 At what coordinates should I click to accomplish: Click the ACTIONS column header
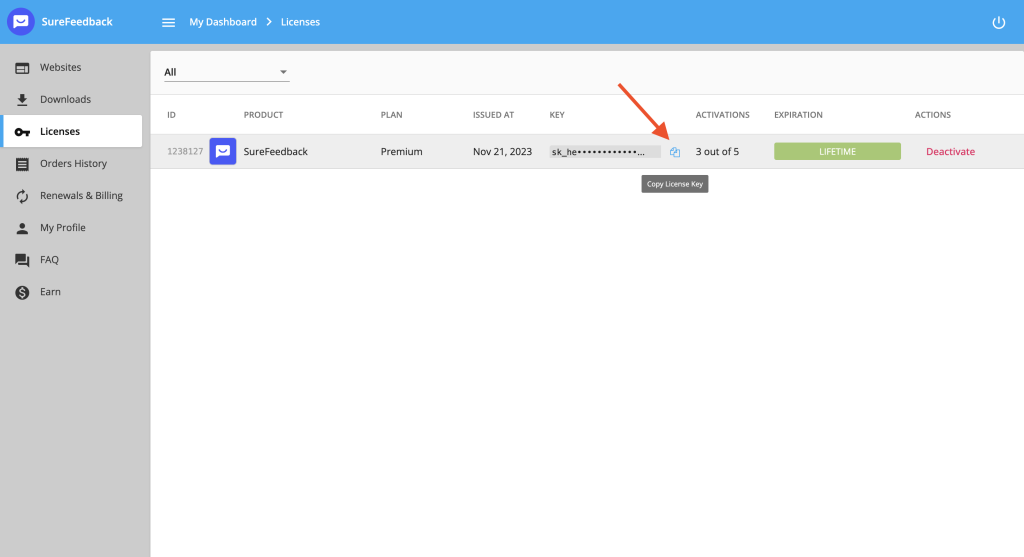click(933, 115)
